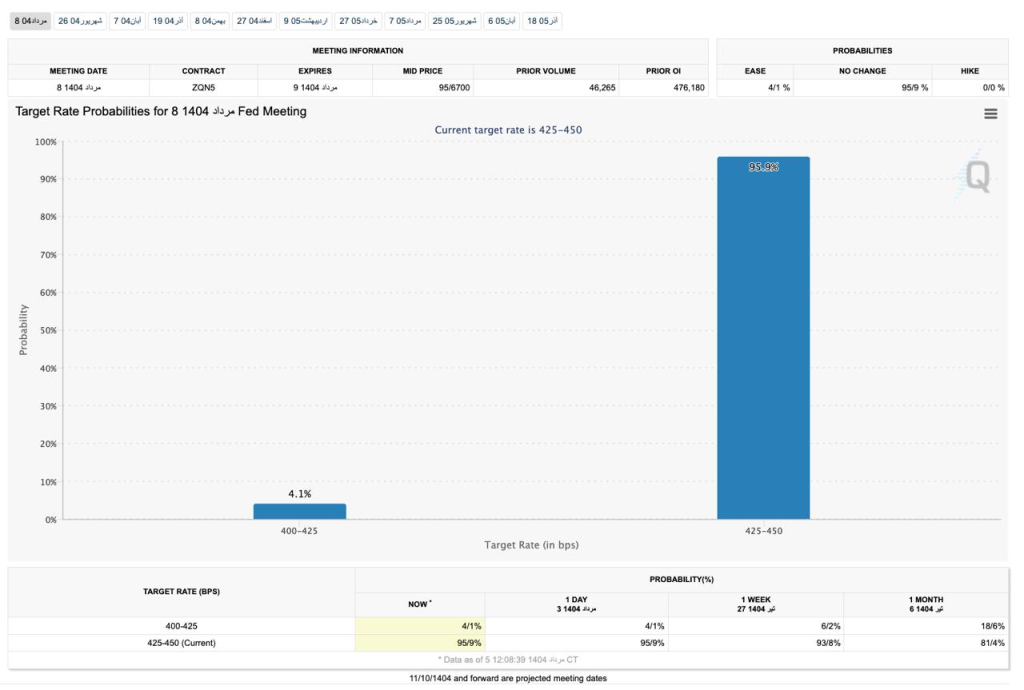Switch to the 6 آبان05 meeting tab

pyautogui.click(x=502, y=20)
